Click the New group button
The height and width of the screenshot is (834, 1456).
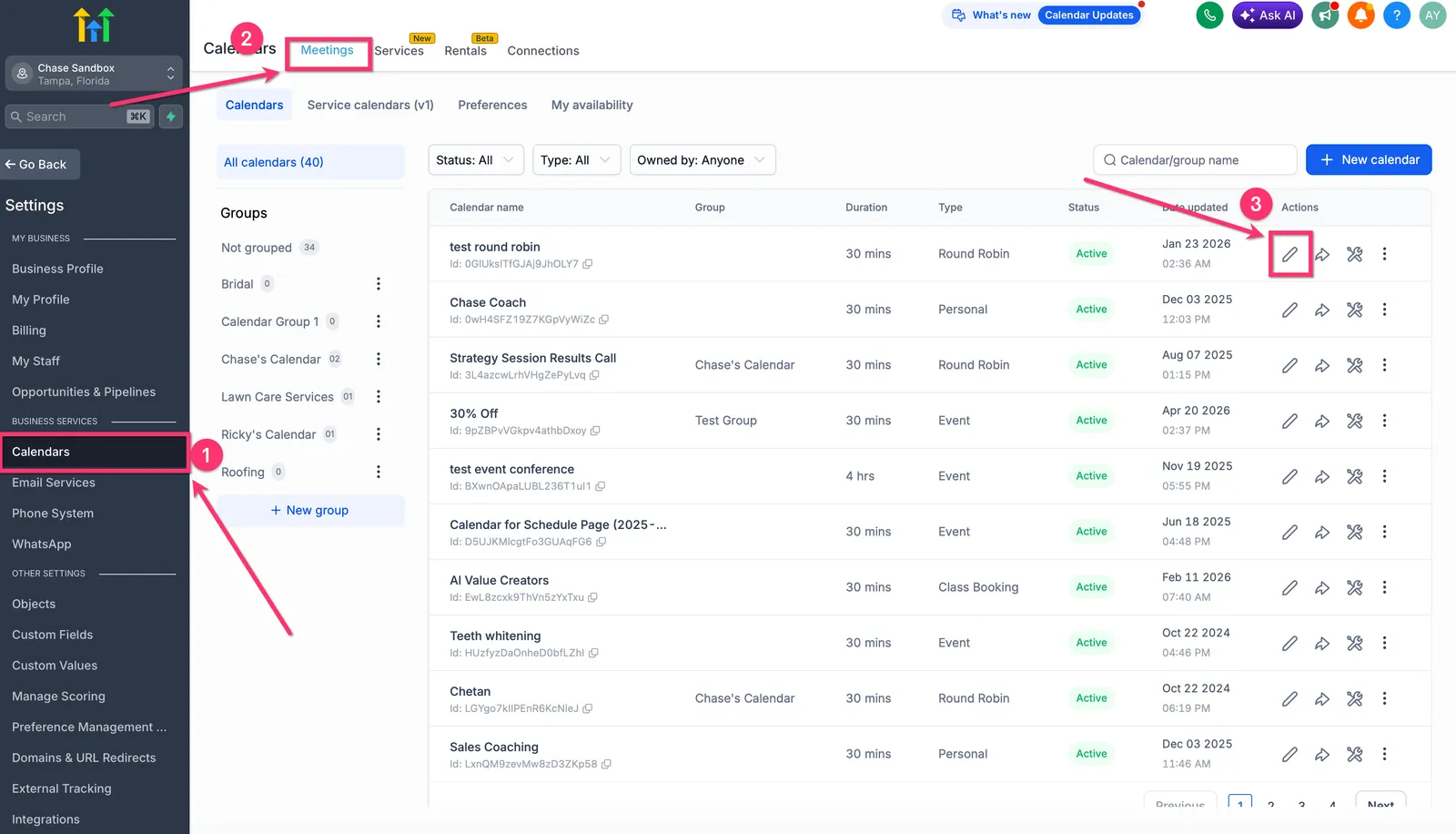[x=310, y=511]
